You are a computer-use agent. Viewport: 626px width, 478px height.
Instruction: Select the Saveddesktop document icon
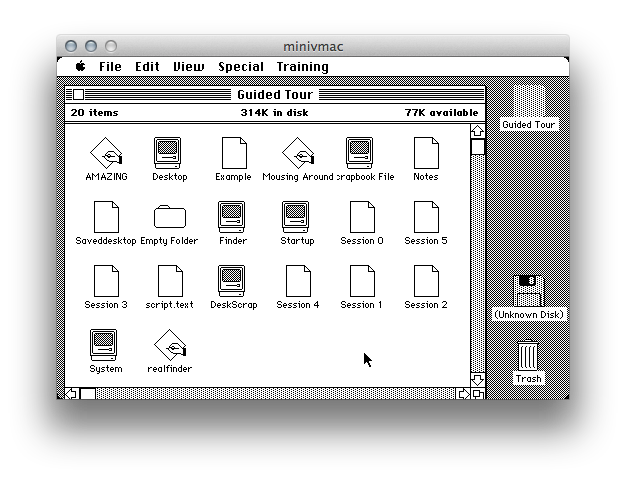coord(106,217)
